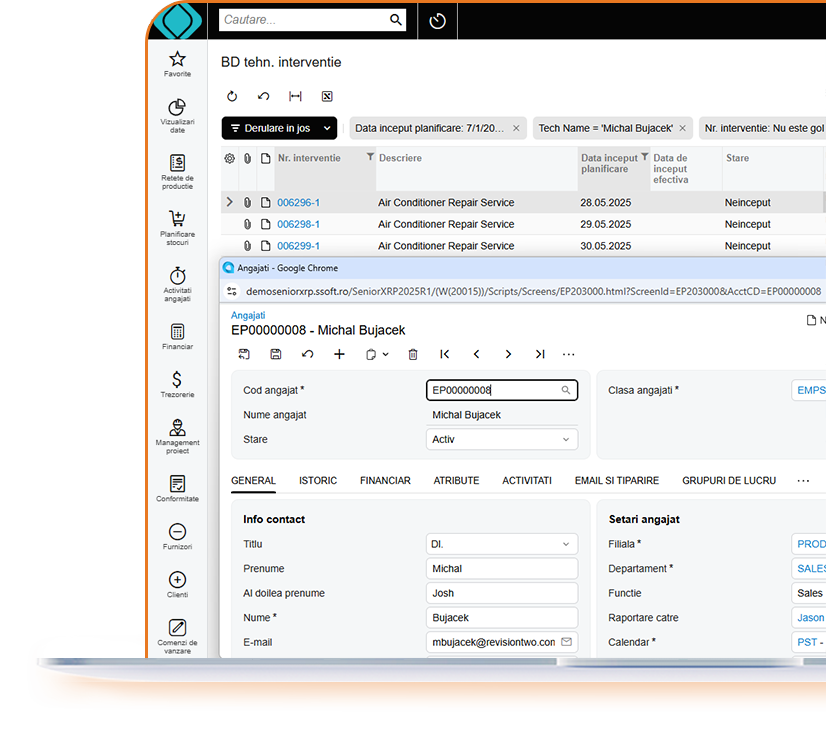Open Planificare stocuri cart icon
The image size is (826, 732).
(x=177, y=219)
